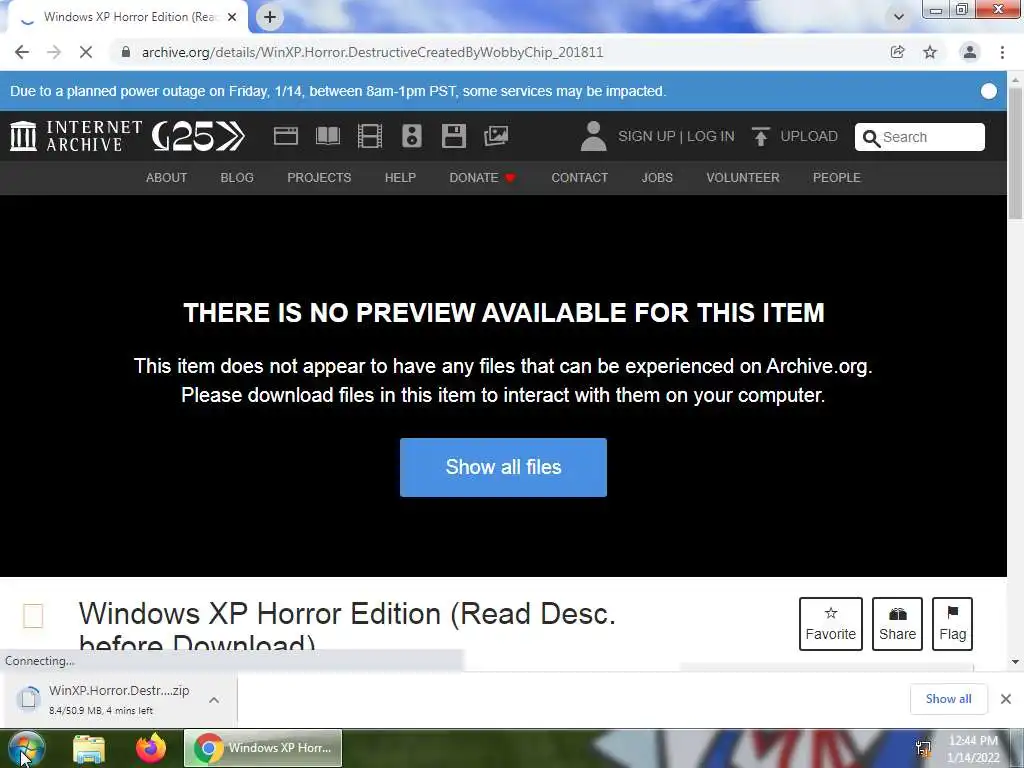Viewport: 1024px width, 768px height.
Task: Open the BLOG menu item
Action: coord(237,178)
